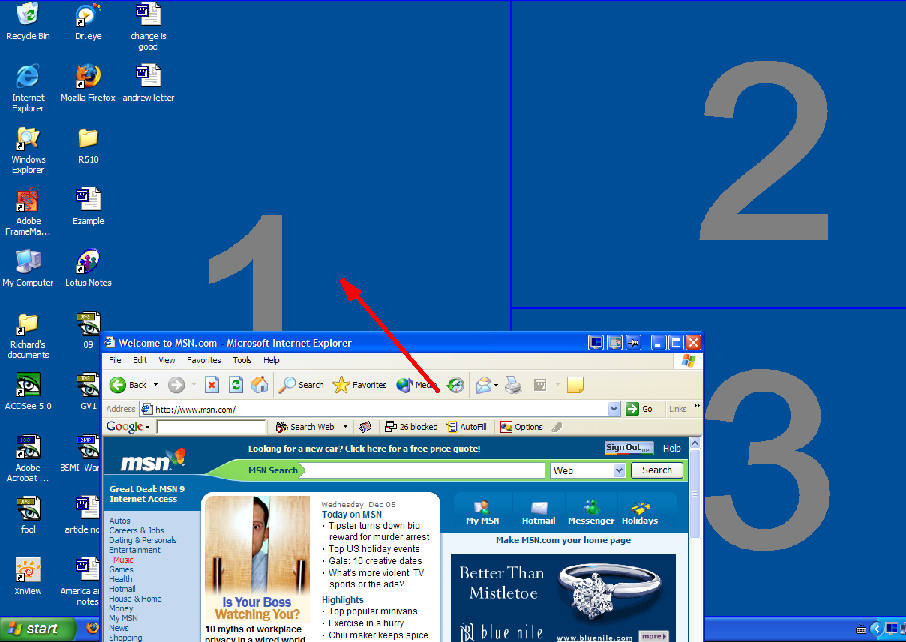
Task: Click into the MSN Search text box
Action: click(x=423, y=470)
